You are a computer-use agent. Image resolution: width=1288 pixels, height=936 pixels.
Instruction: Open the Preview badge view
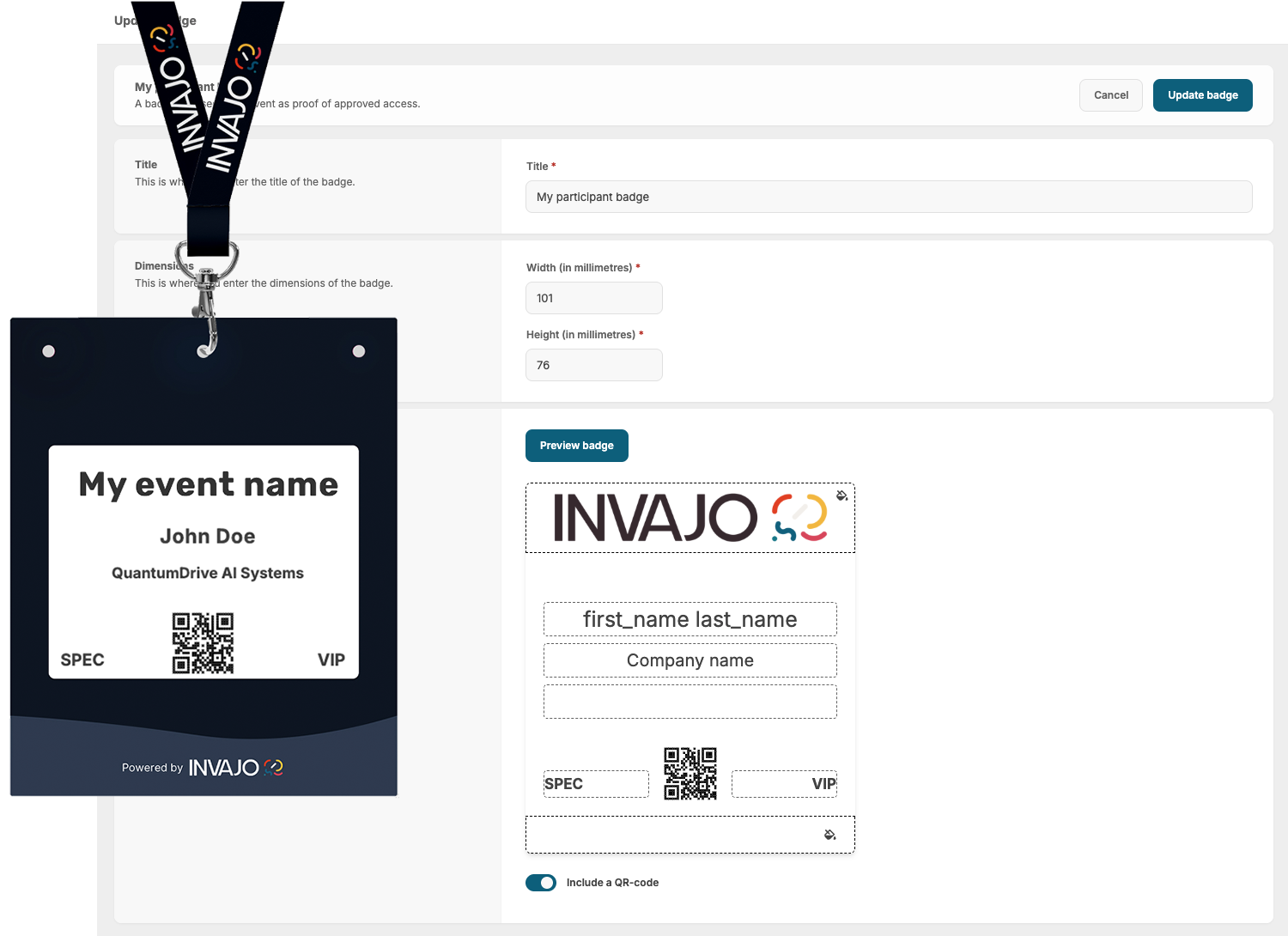pos(577,446)
